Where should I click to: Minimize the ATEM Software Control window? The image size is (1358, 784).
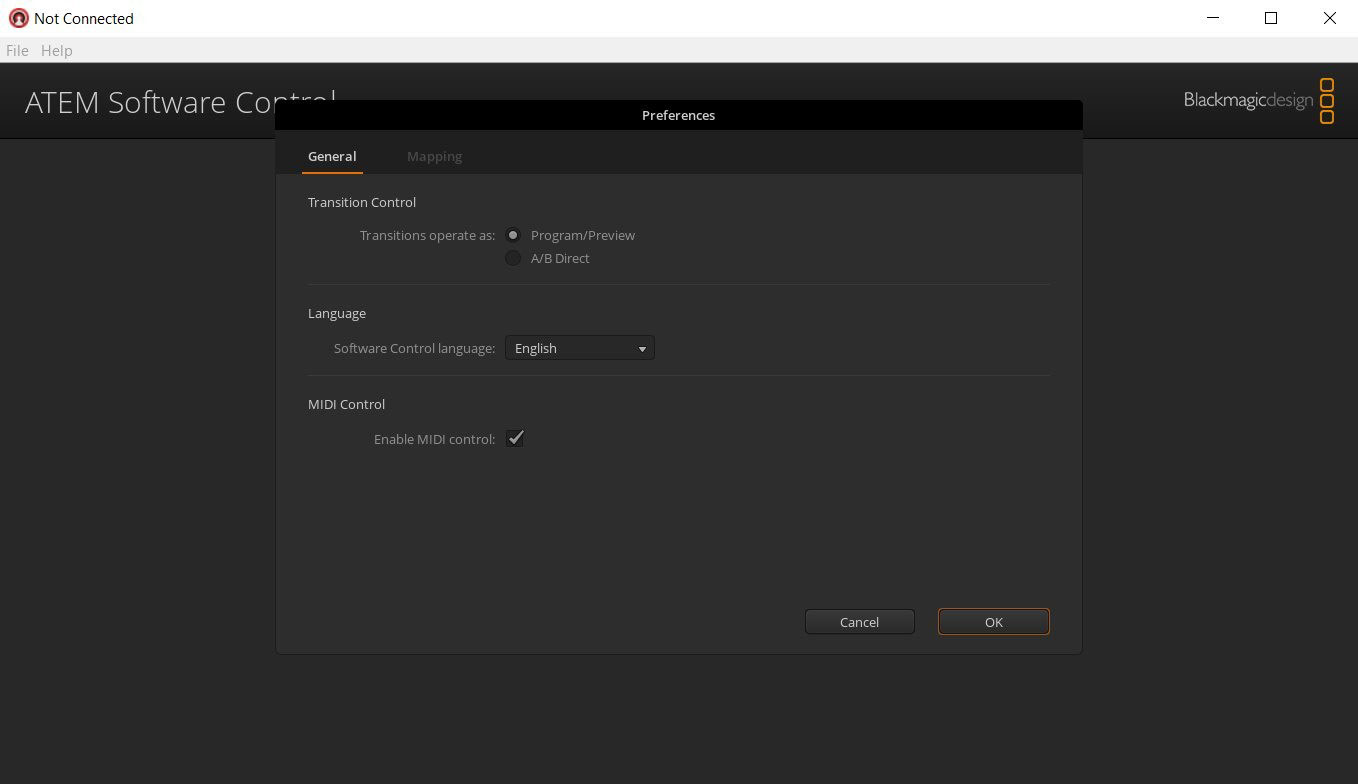point(1213,18)
